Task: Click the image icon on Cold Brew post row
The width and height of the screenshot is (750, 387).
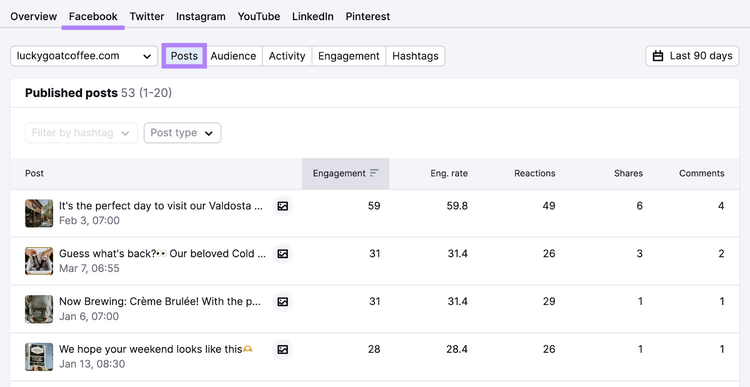Action: tap(283, 254)
